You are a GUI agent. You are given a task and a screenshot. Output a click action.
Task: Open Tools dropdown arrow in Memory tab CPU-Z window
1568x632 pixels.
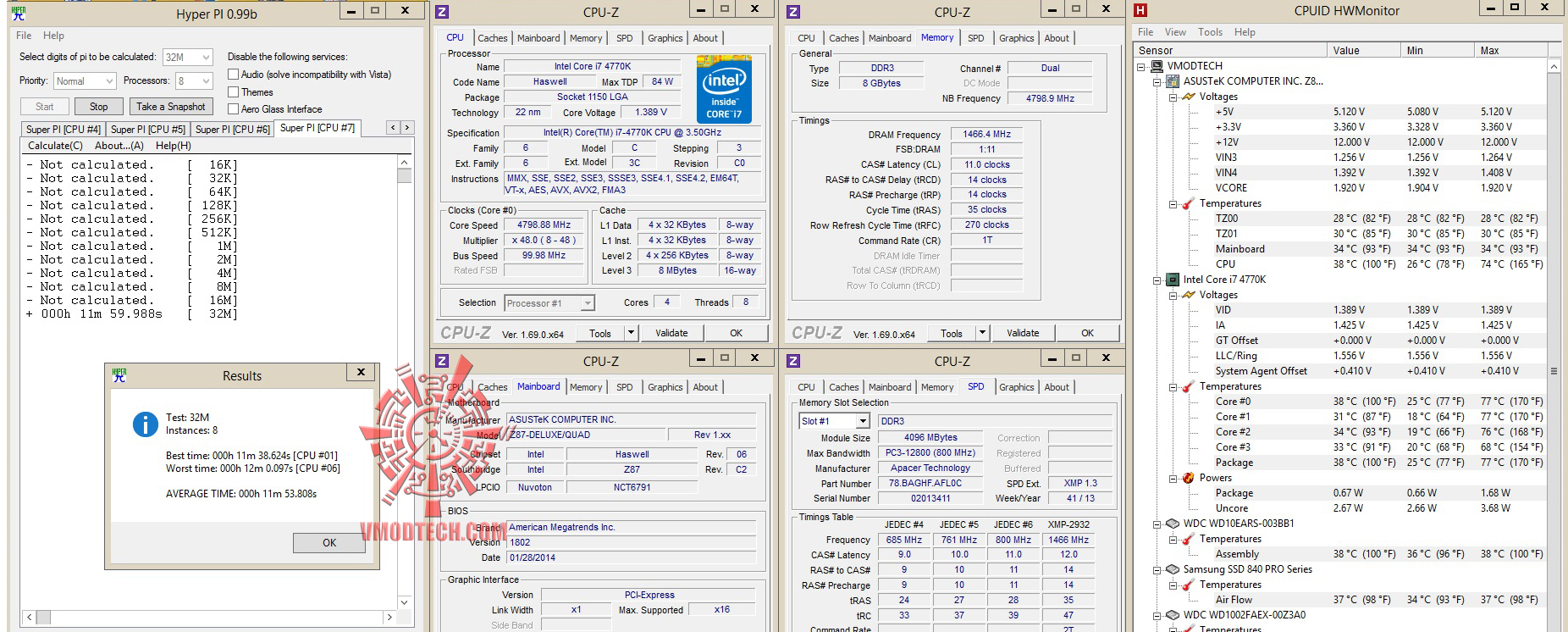click(x=982, y=333)
